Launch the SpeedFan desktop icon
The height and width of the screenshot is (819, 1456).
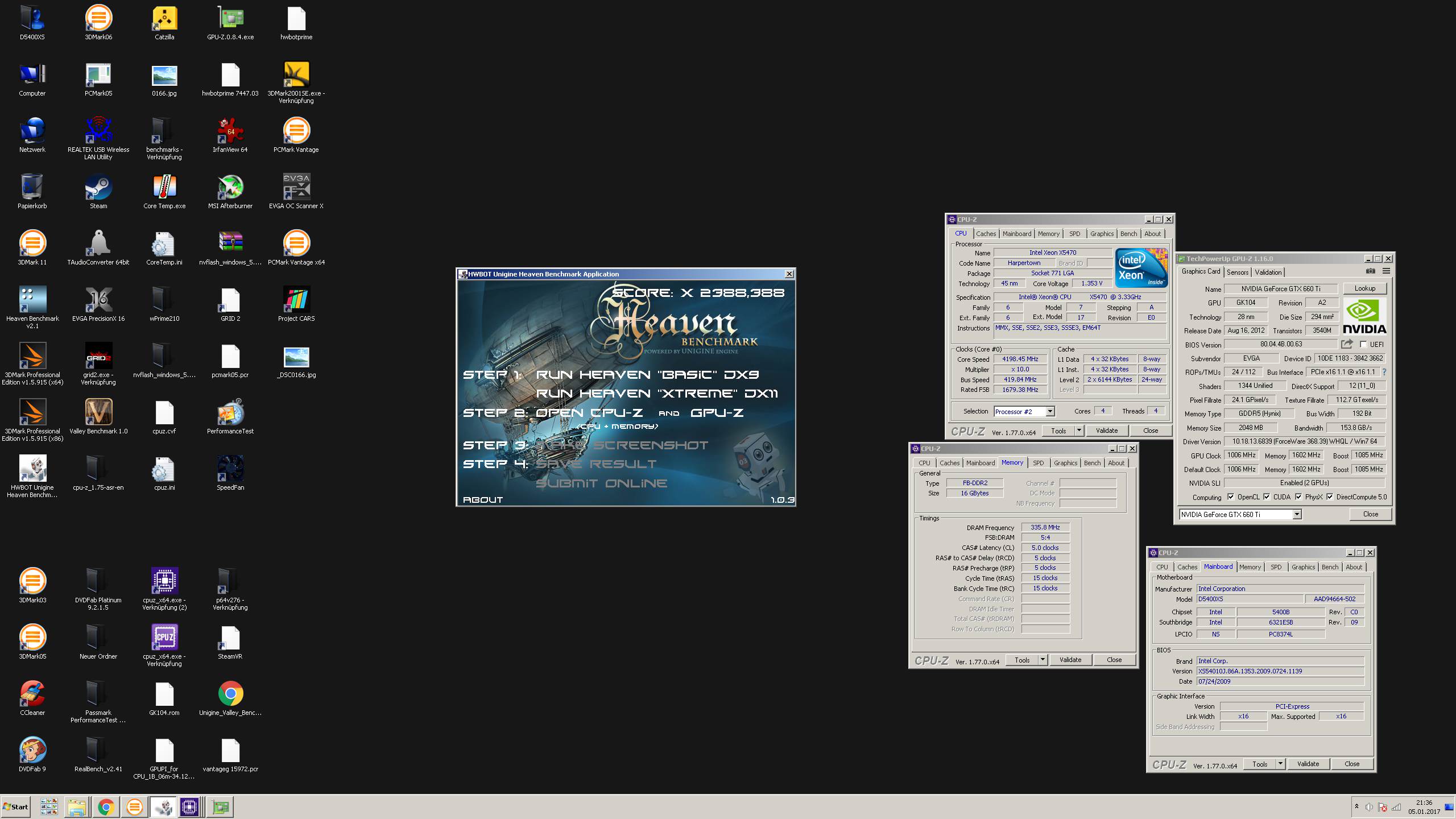pyautogui.click(x=230, y=473)
